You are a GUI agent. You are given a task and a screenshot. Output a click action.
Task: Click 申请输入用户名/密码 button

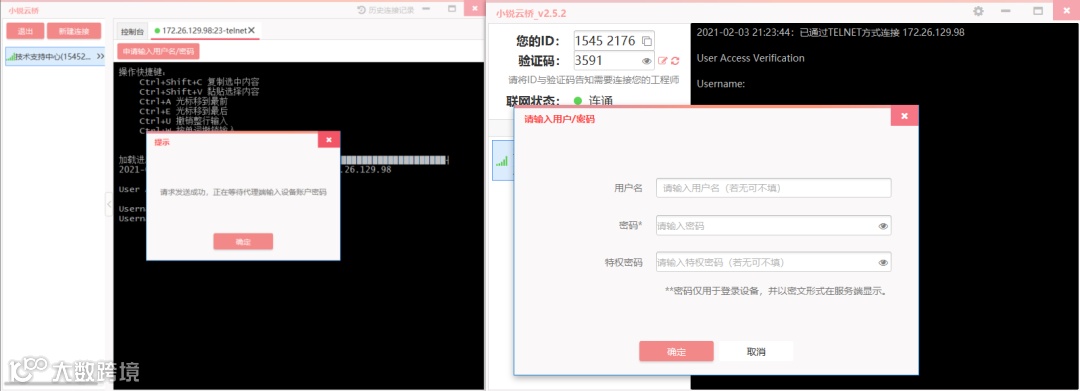coord(158,52)
